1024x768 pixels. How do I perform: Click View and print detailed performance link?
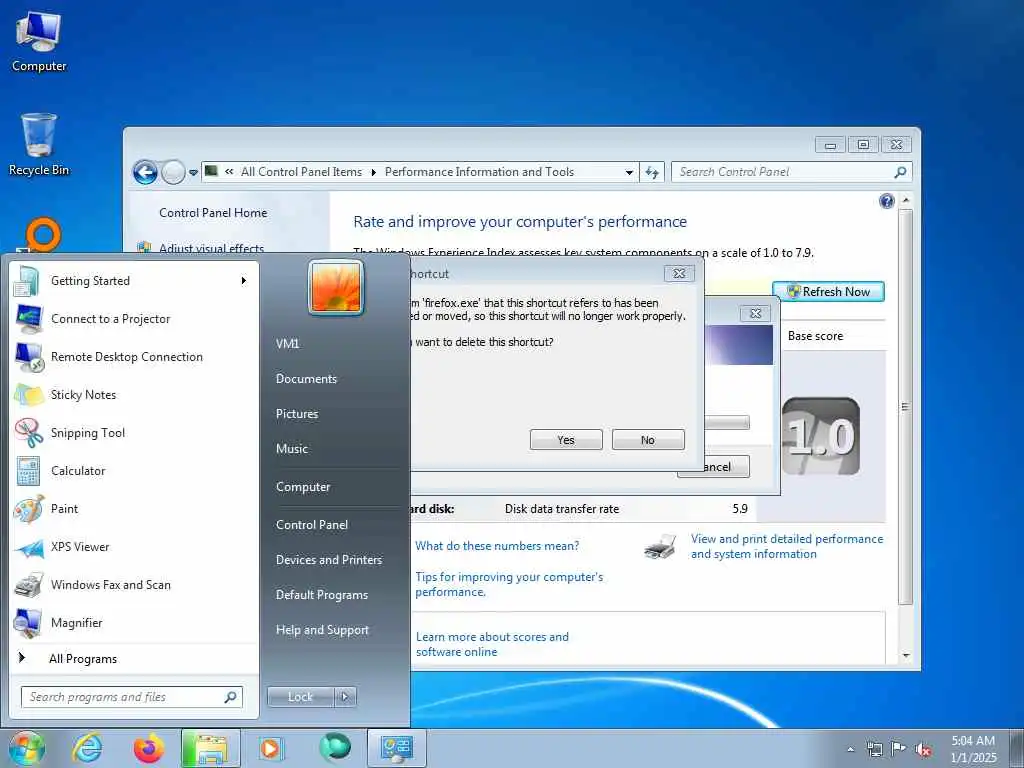pos(787,547)
